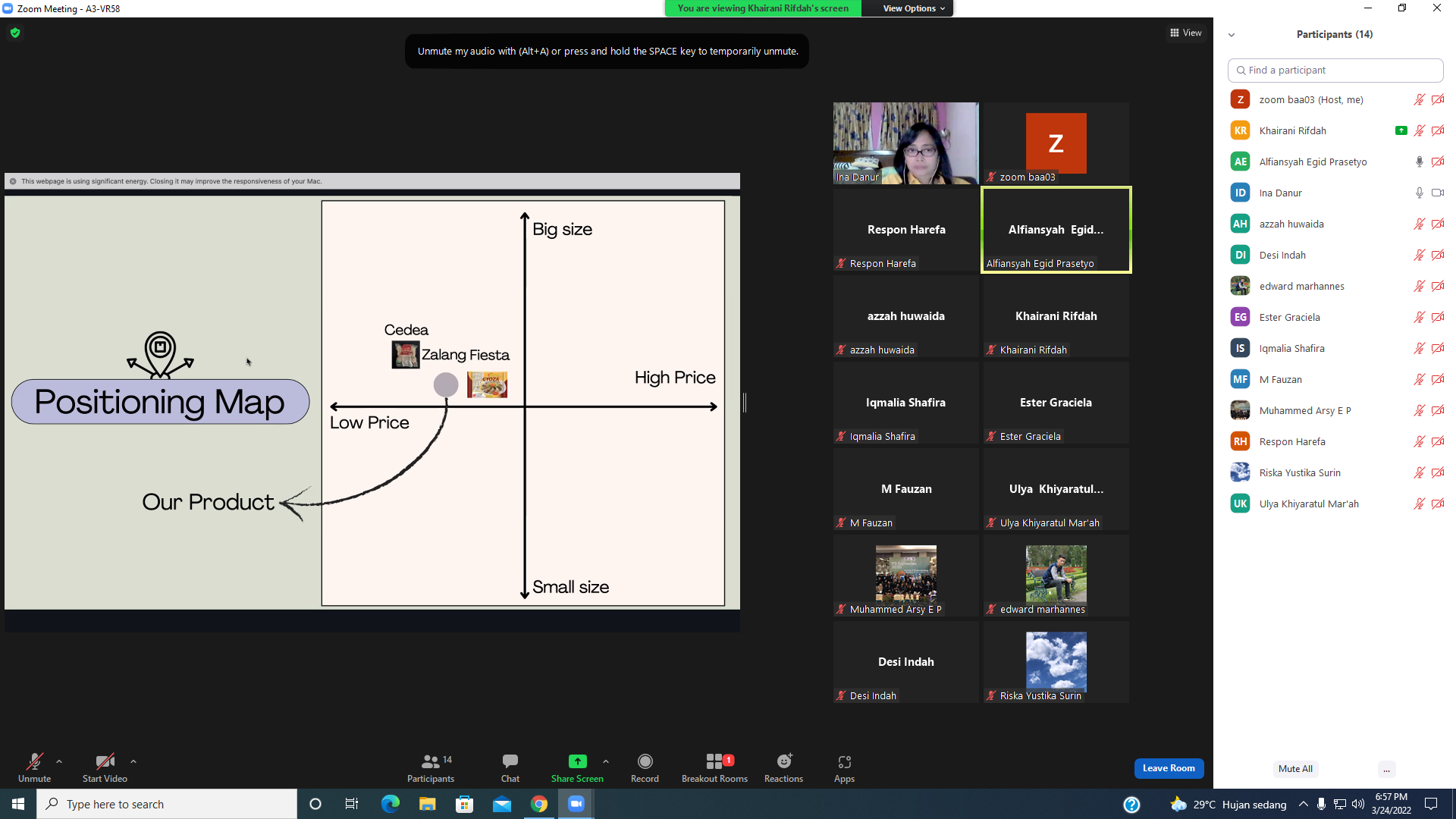Open the Participants panel button

431,767
